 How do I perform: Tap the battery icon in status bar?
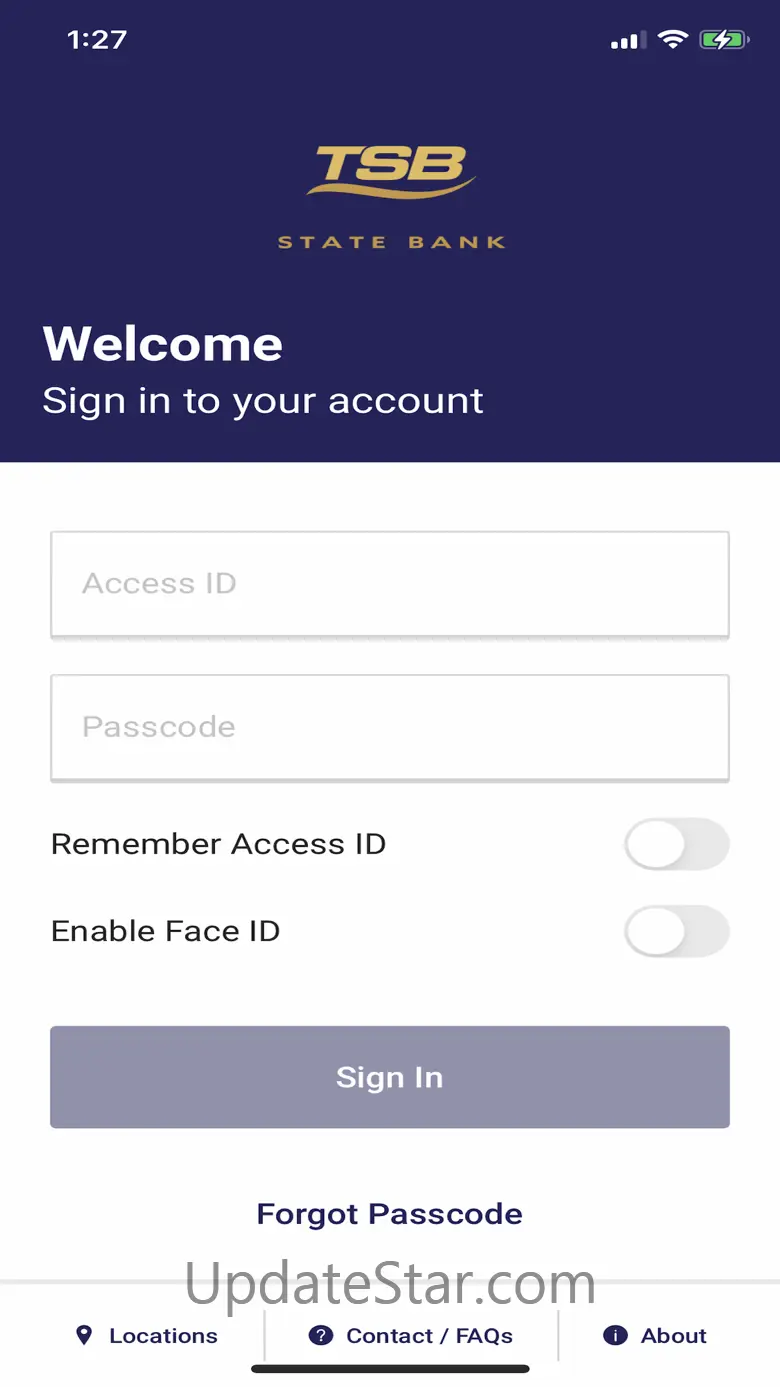coord(724,40)
